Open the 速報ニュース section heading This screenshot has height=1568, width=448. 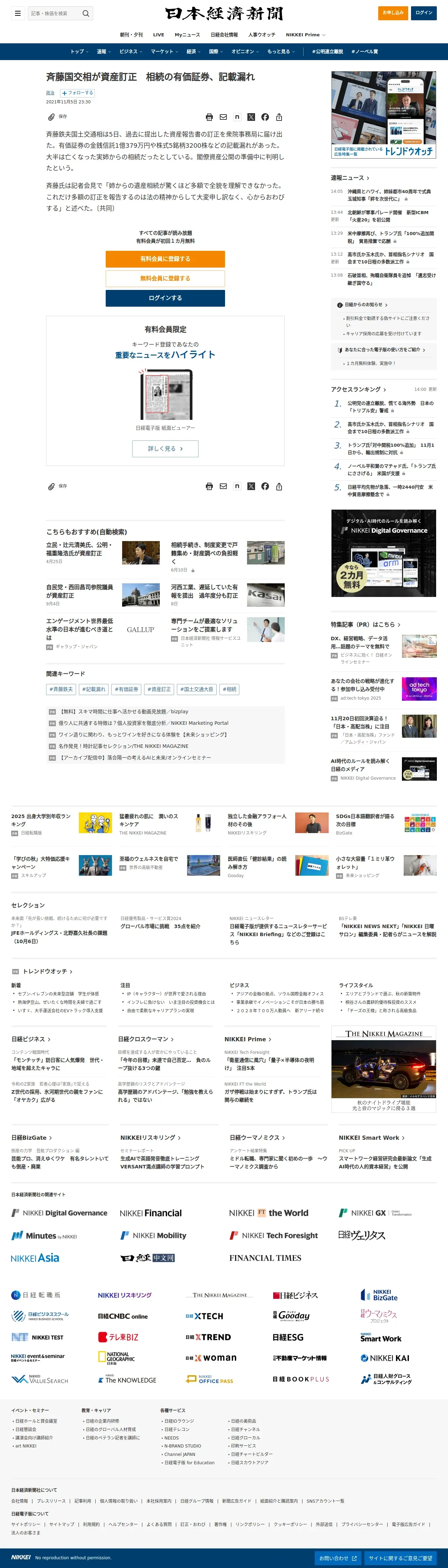coord(350,178)
